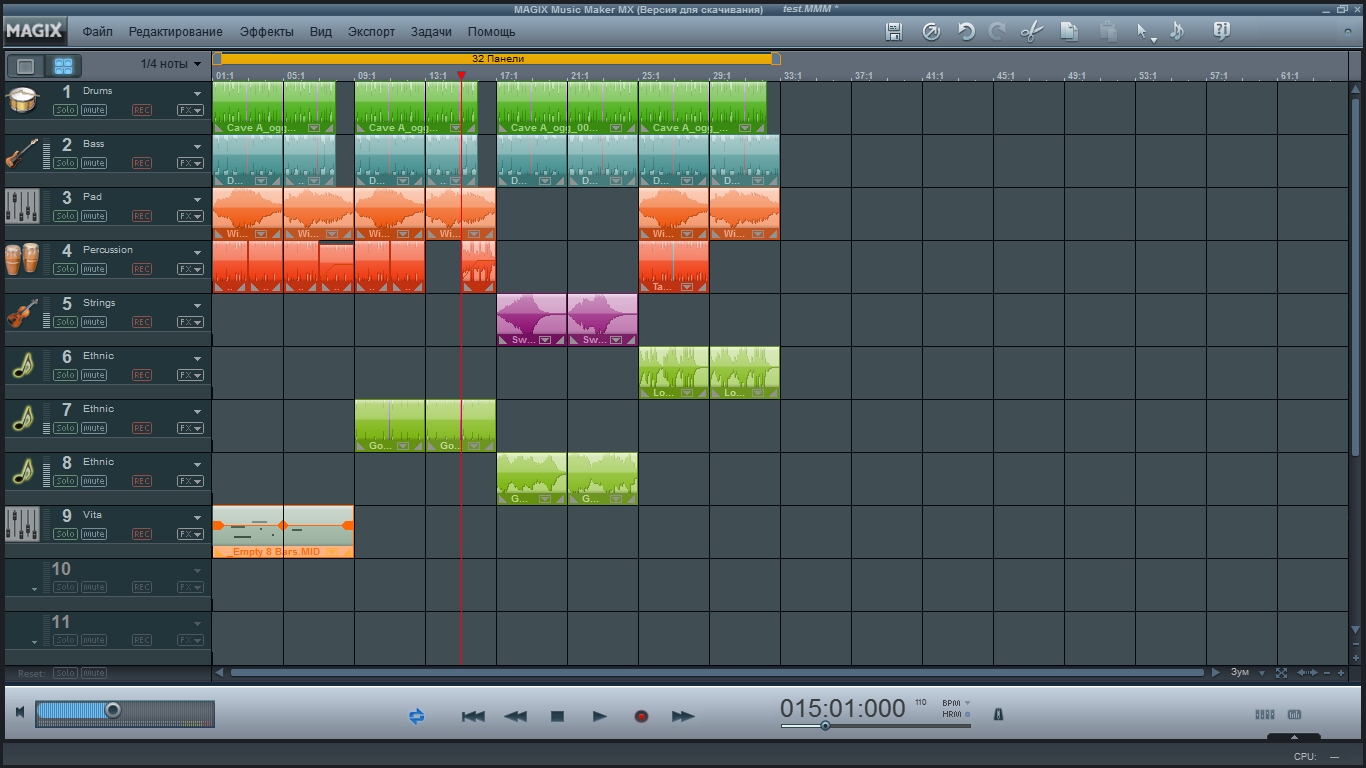This screenshot has width=1366, height=768.
Task: Toggle loop playback mode icon
Action: tap(417, 716)
